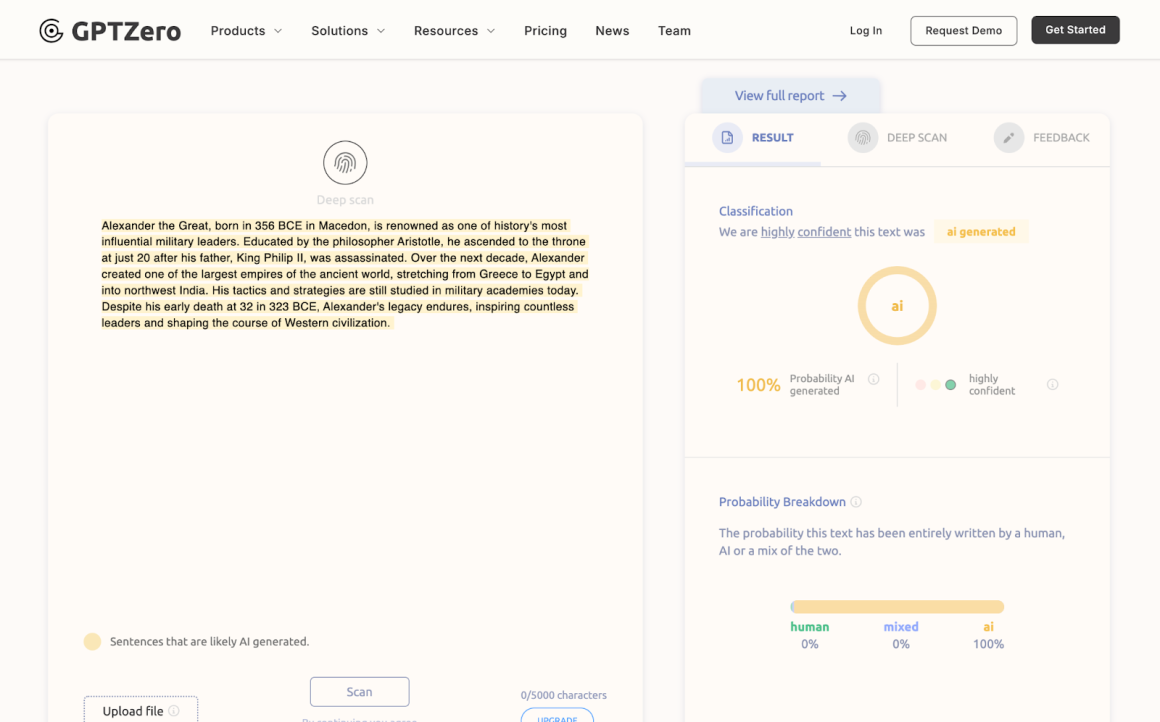Select the Pricing menu item
This screenshot has width=1160, height=722.
pyautogui.click(x=545, y=30)
